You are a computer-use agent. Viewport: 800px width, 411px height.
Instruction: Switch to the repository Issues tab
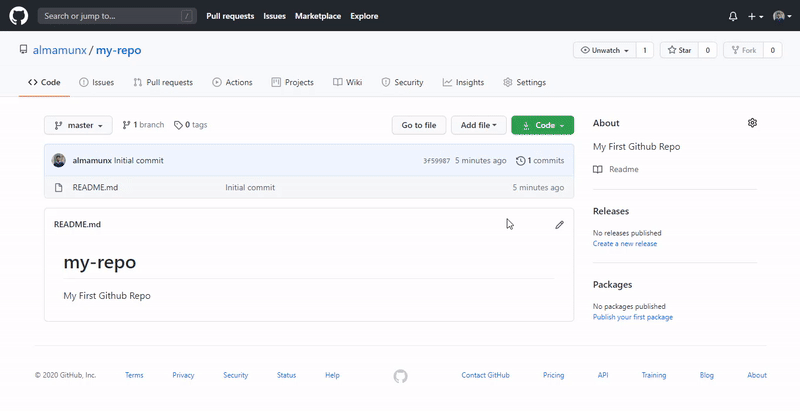pos(96,82)
